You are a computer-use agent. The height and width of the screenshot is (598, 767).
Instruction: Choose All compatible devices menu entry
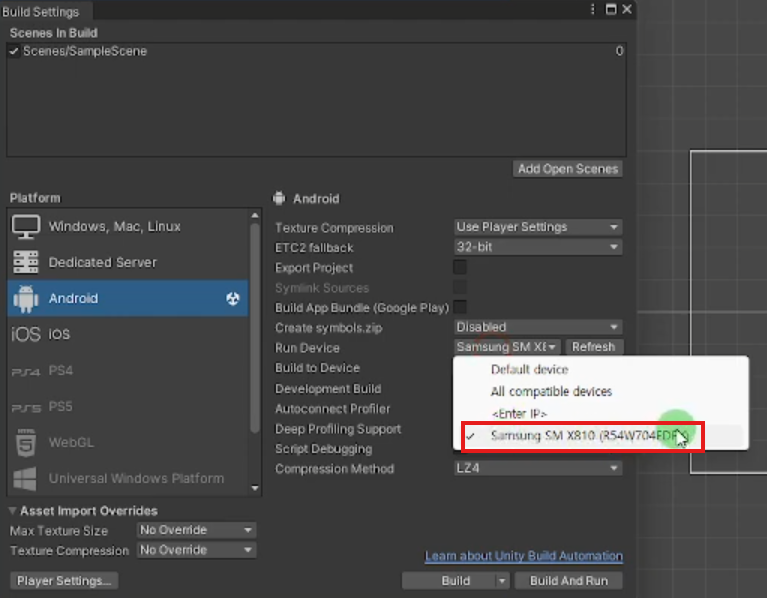[x=601, y=392]
